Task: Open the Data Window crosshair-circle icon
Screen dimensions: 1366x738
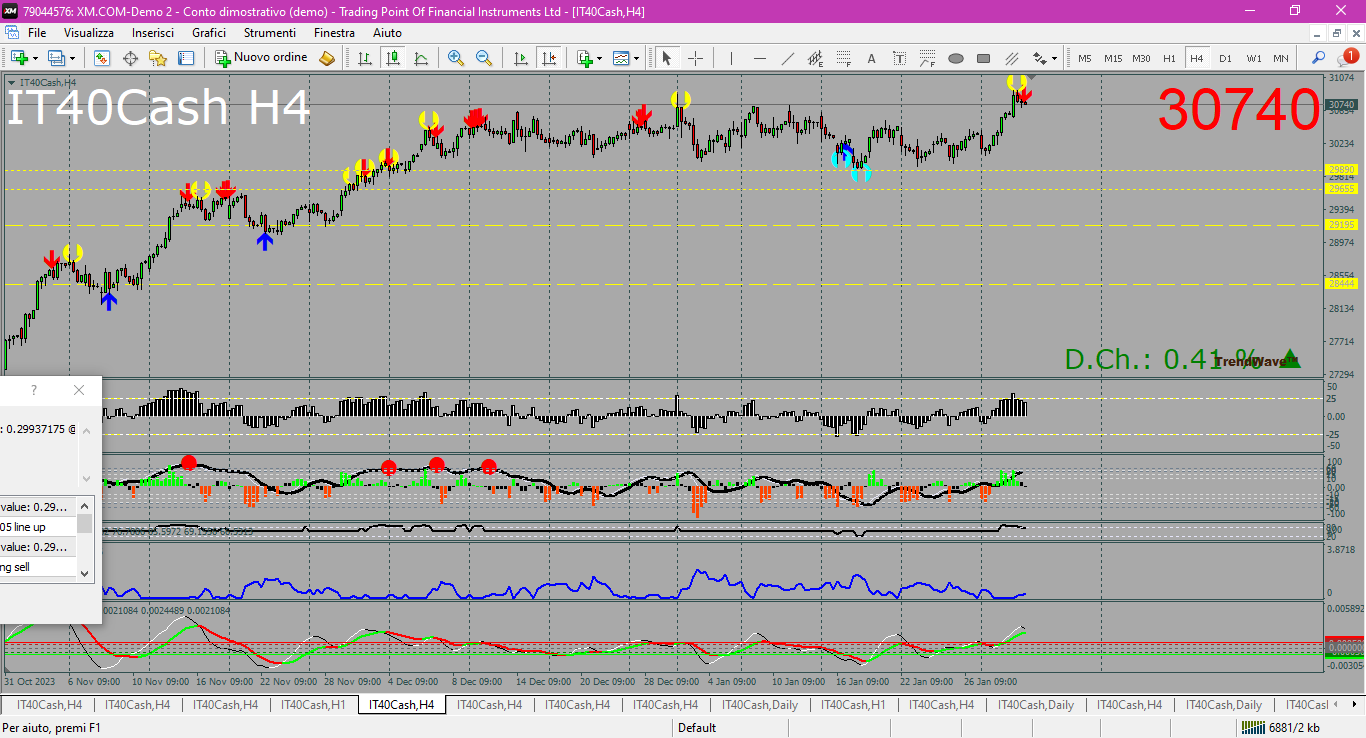Action: [x=130, y=58]
